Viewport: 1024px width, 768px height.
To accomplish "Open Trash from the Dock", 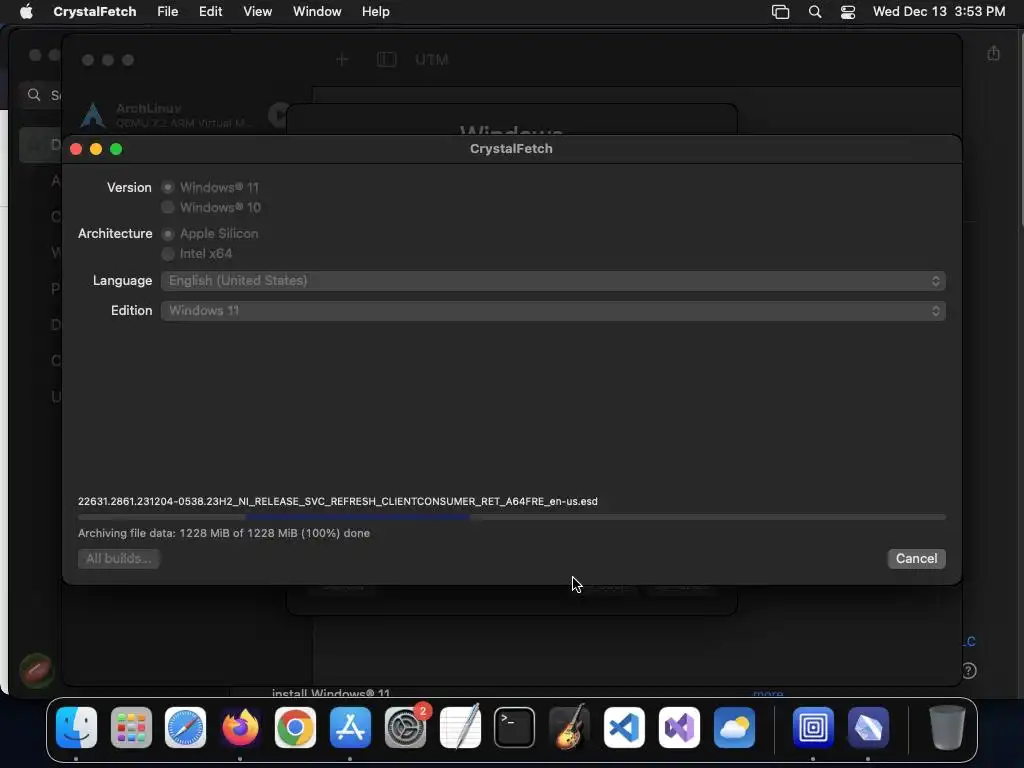I will pyautogui.click(x=947, y=728).
